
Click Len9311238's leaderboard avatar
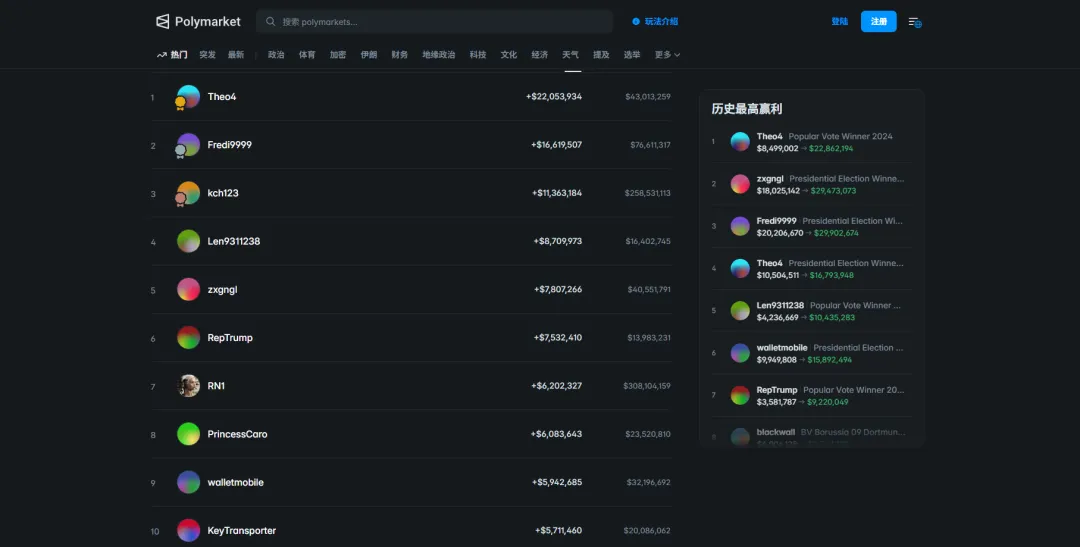(188, 241)
